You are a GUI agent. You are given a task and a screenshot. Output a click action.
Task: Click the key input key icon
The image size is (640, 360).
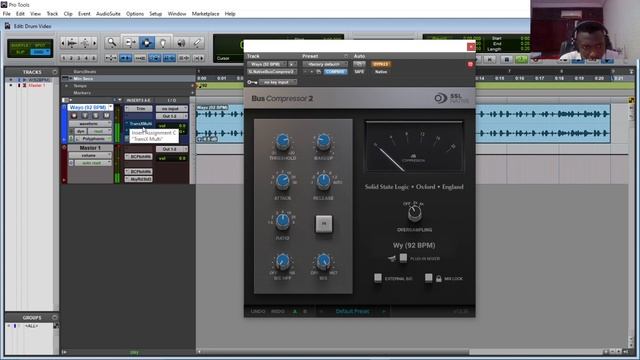coord(252,82)
